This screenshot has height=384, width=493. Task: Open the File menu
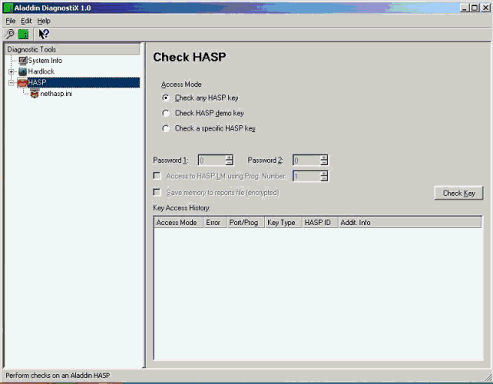tap(10, 21)
